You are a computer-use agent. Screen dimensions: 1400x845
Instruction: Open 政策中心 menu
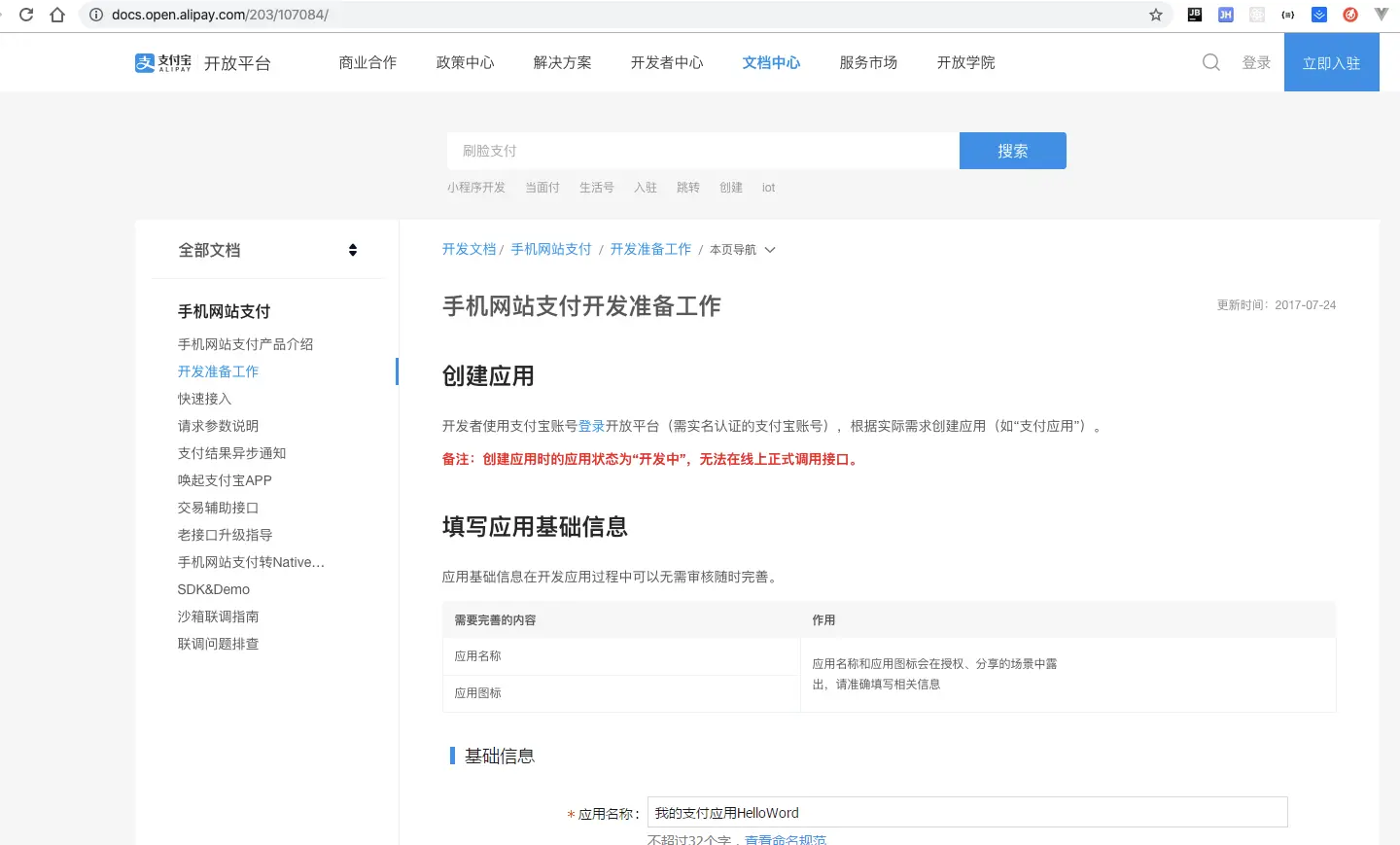[x=465, y=62]
